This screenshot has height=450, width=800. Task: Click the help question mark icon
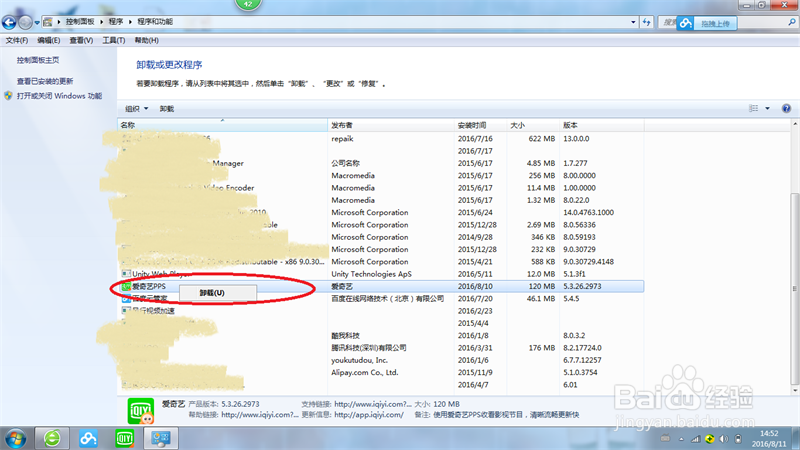tap(786, 108)
